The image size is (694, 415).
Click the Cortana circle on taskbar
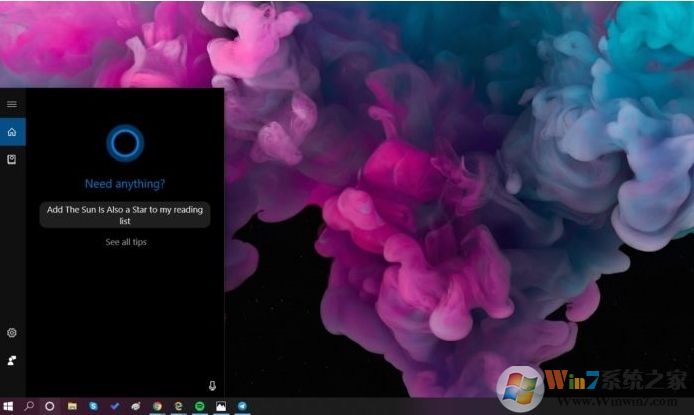click(50, 406)
